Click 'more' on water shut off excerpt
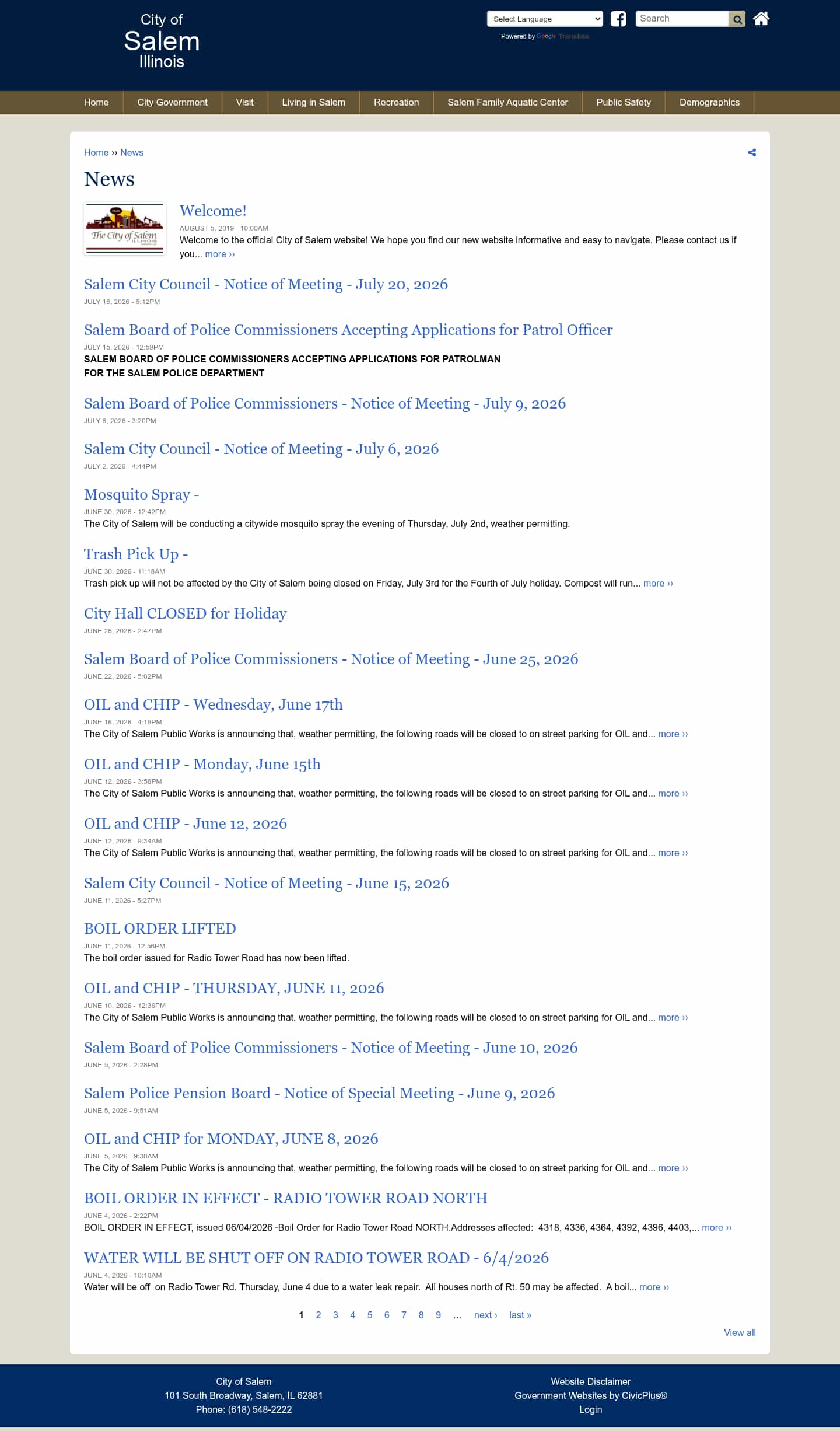This screenshot has width=840, height=1431. (x=654, y=1287)
